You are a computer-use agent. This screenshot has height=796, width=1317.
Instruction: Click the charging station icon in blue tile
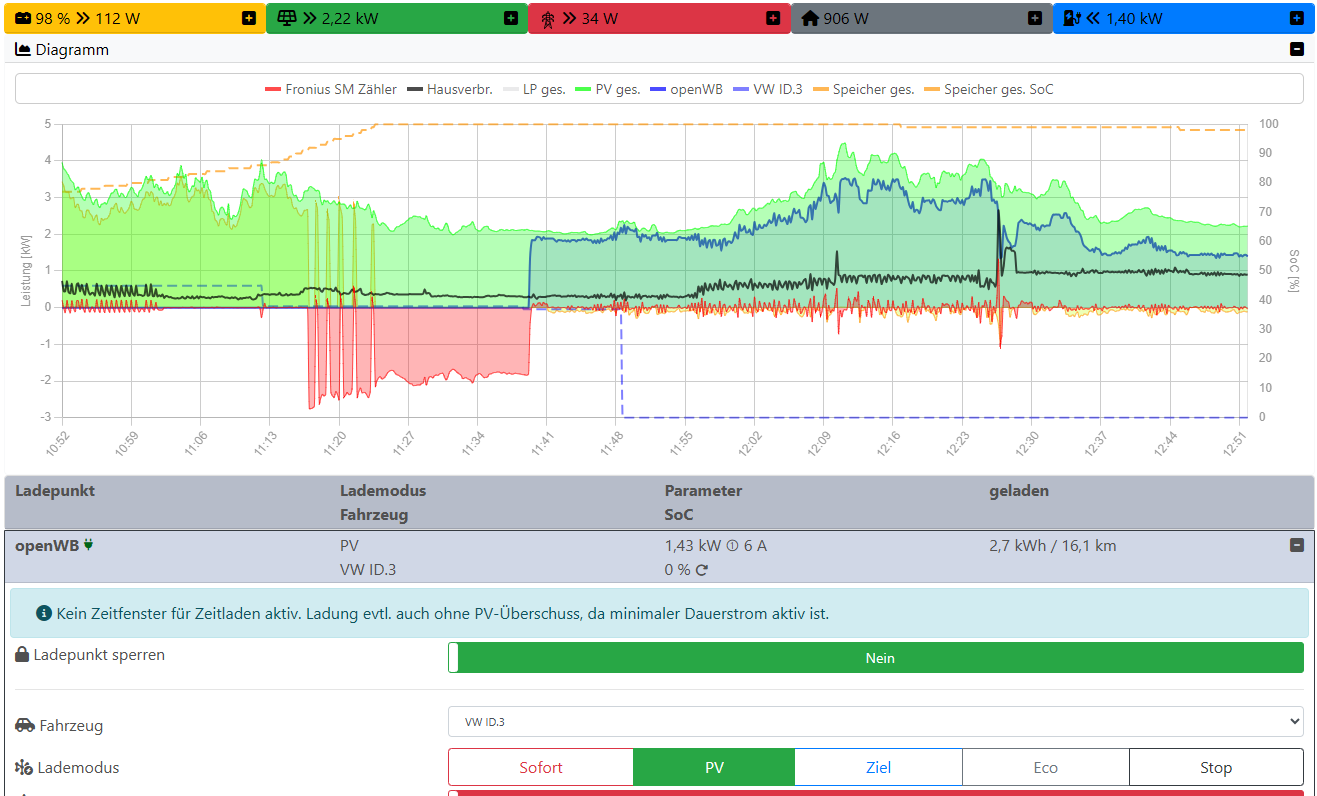1072,18
